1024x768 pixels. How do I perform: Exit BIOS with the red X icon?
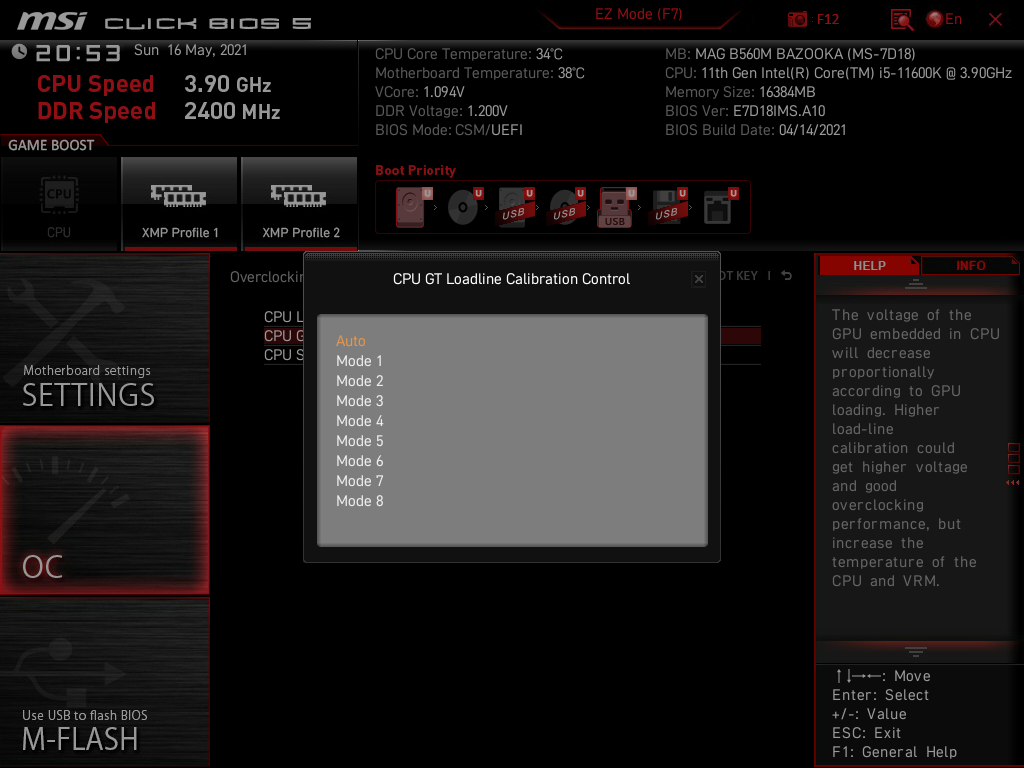995,20
